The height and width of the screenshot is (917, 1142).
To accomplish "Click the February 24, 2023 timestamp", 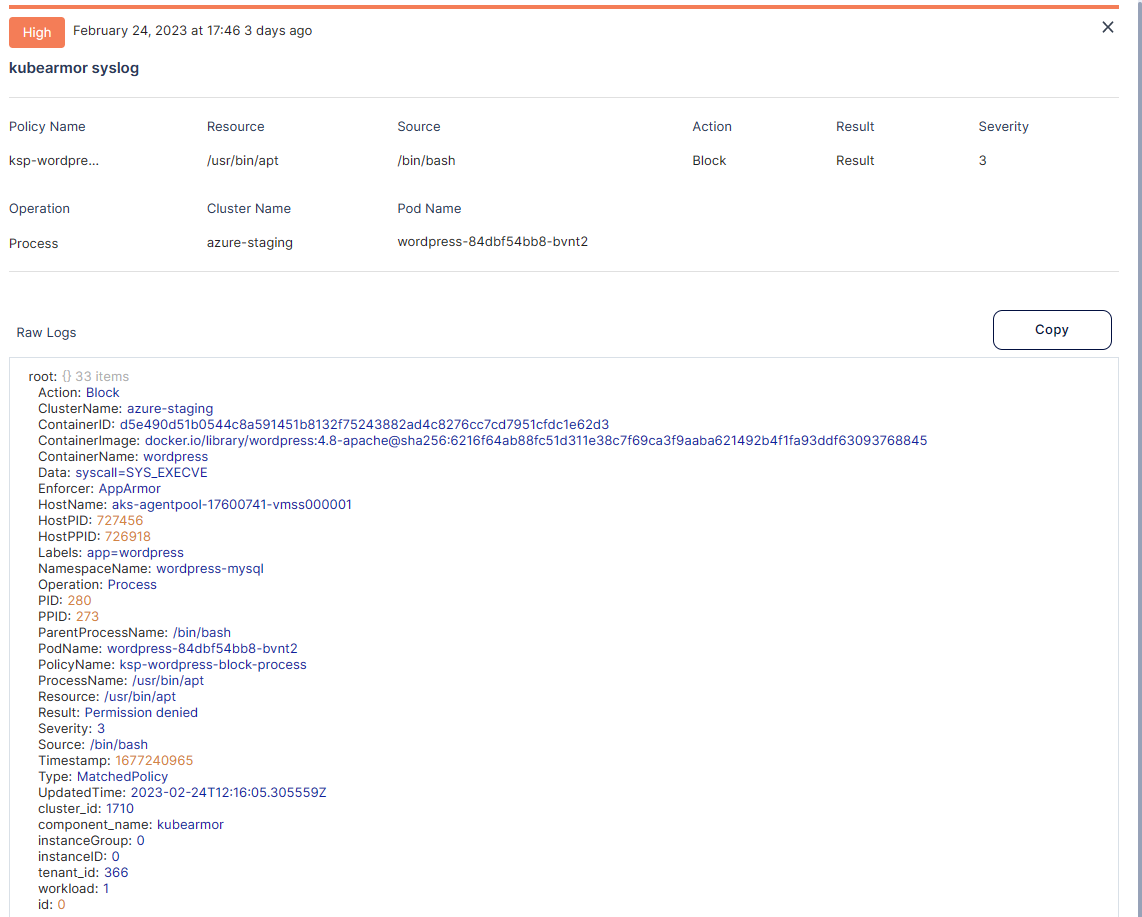I will click(x=192, y=31).
